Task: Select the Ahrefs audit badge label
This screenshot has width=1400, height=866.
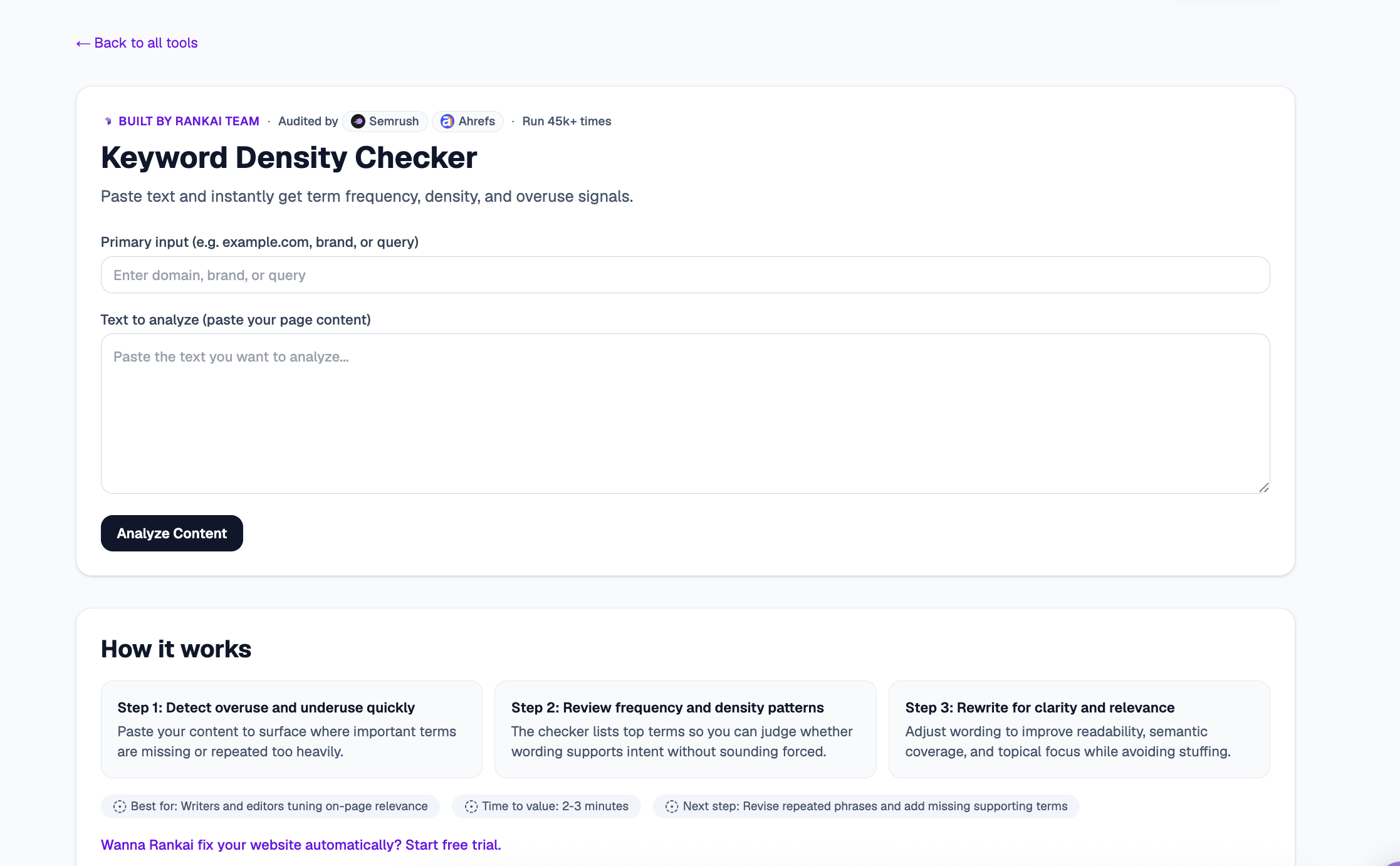Action: pyautogui.click(x=468, y=121)
